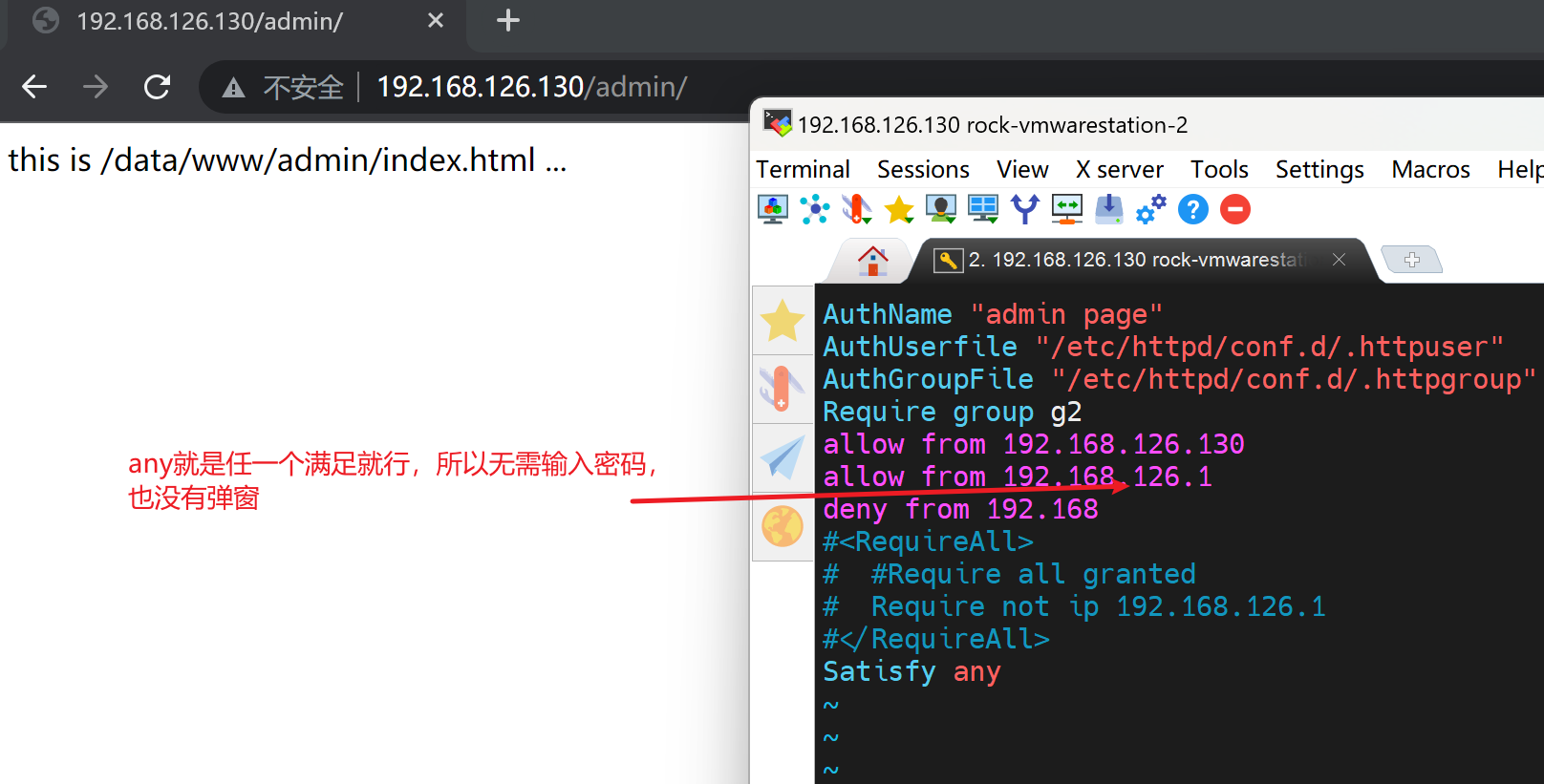Open the Terminal menu
The image size is (1544, 784).
tap(803, 170)
